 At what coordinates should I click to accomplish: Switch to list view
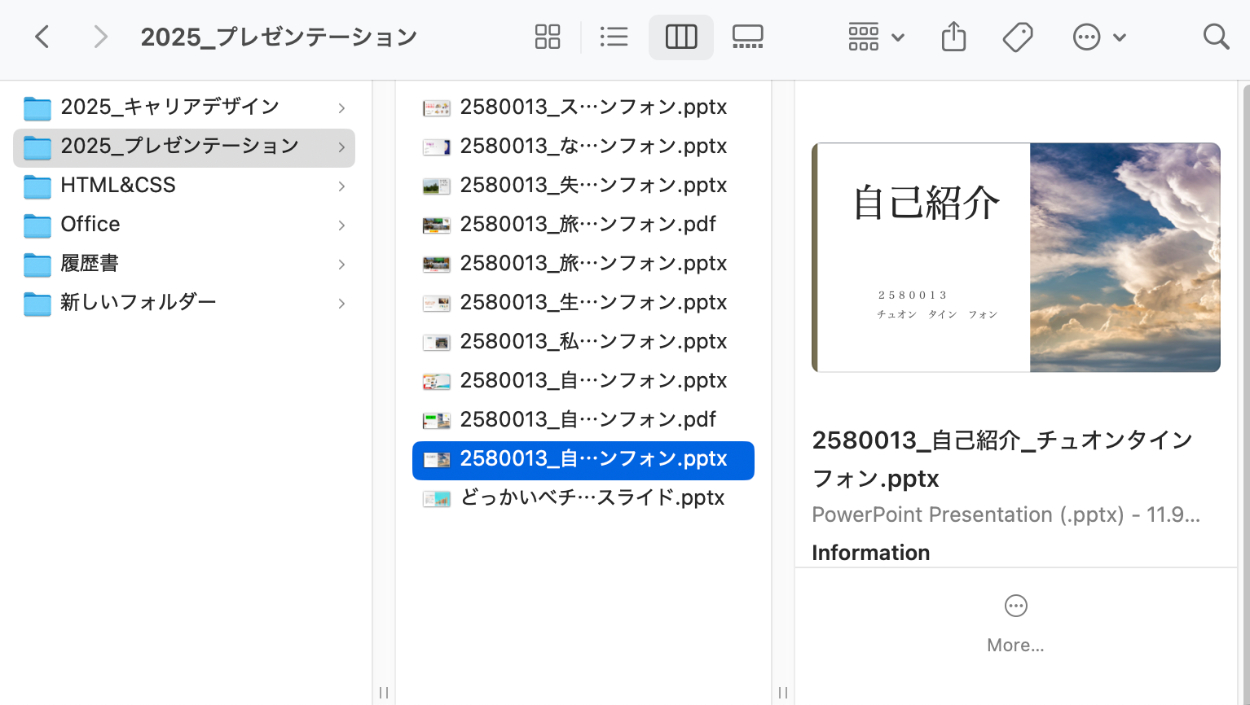613,38
